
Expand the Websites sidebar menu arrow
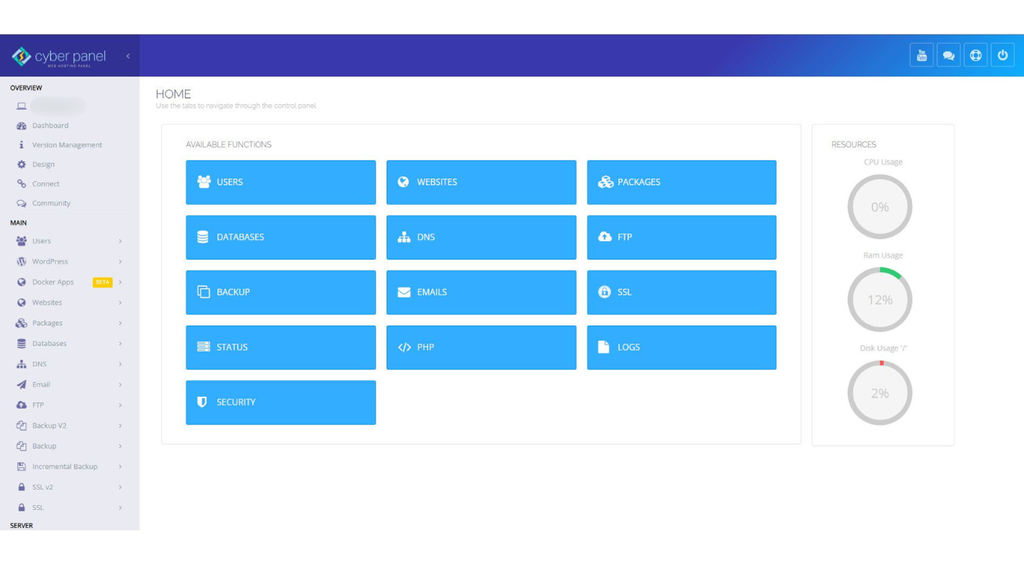120,302
